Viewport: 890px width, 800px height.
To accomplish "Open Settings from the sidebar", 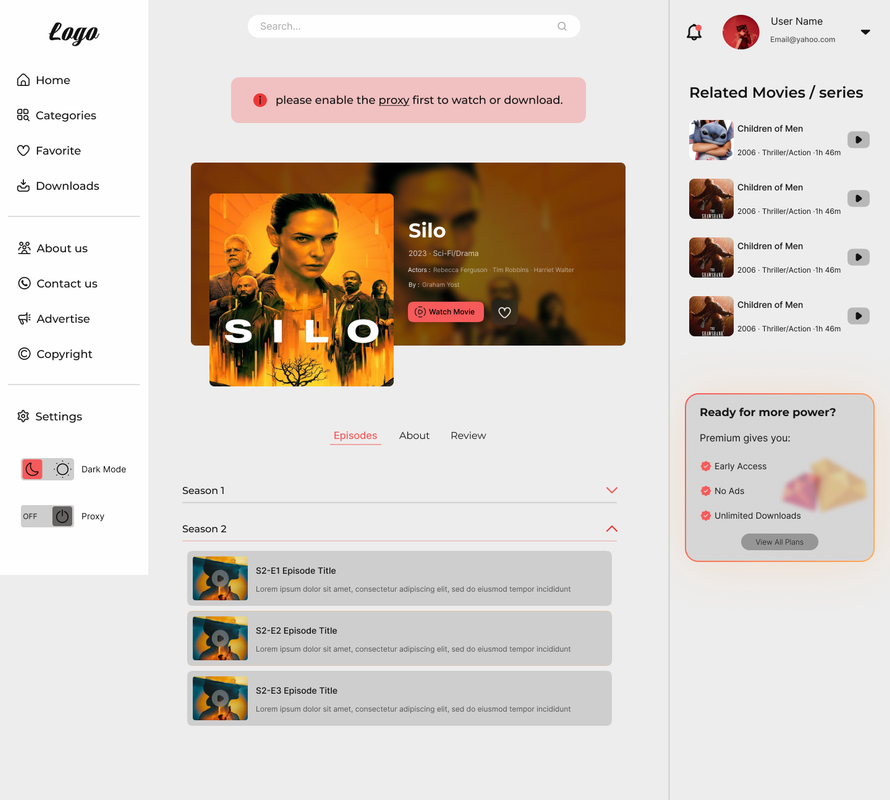I will pyautogui.click(x=50, y=416).
